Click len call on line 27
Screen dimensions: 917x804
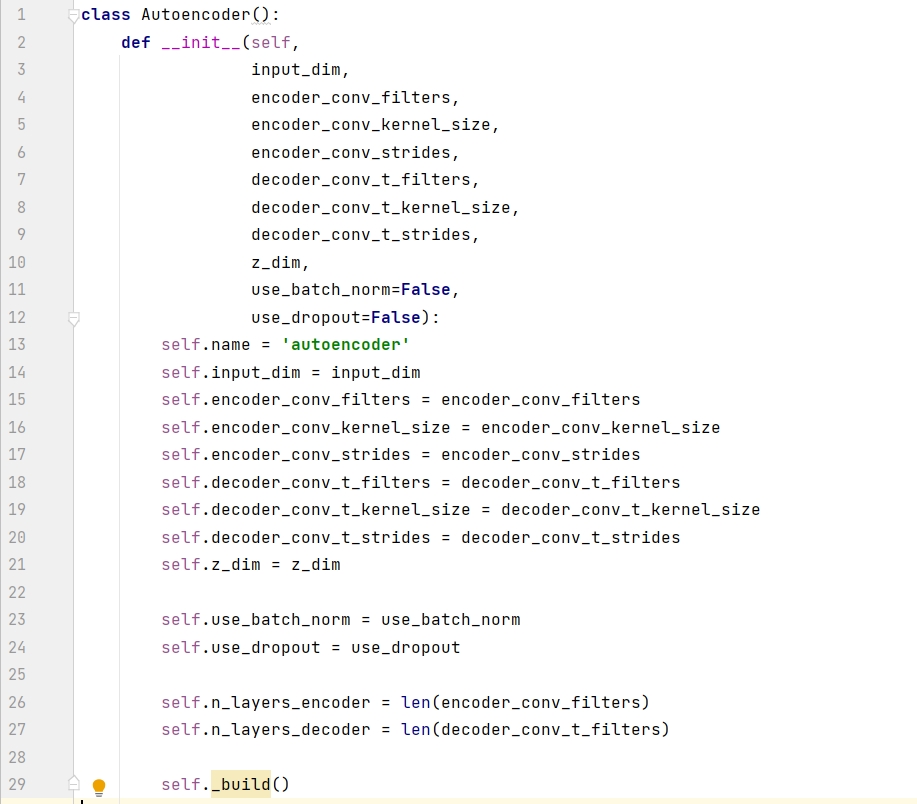pyautogui.click(x=415, y=729)
